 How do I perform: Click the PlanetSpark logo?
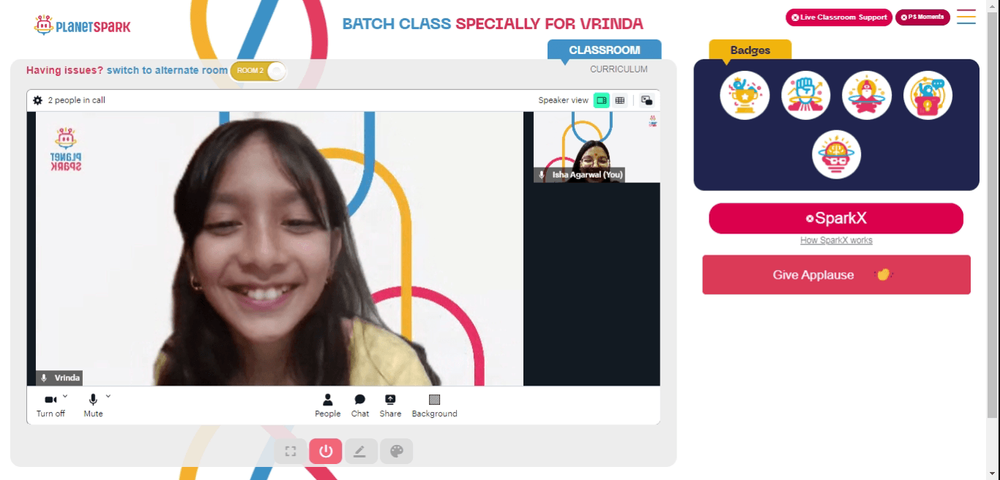(x=82, y=25)
